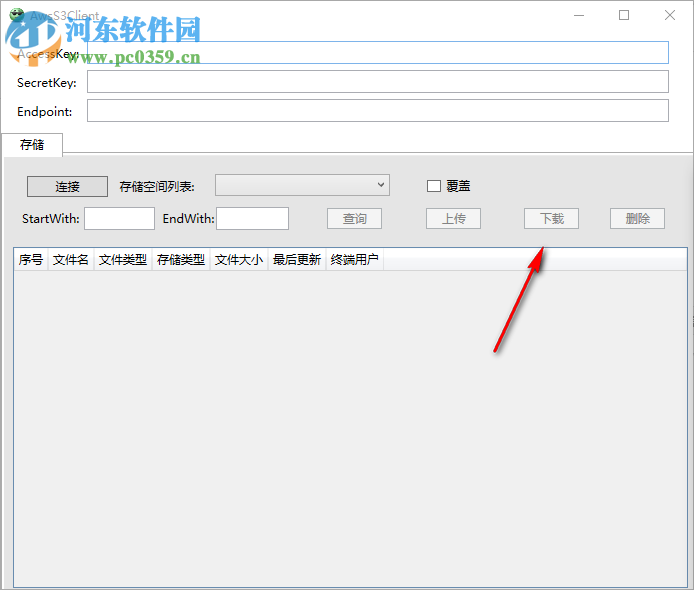The width and height of the screenshot is (694, 590).
Task: Click the 存储类型 column header
Action: coord(181,259)
